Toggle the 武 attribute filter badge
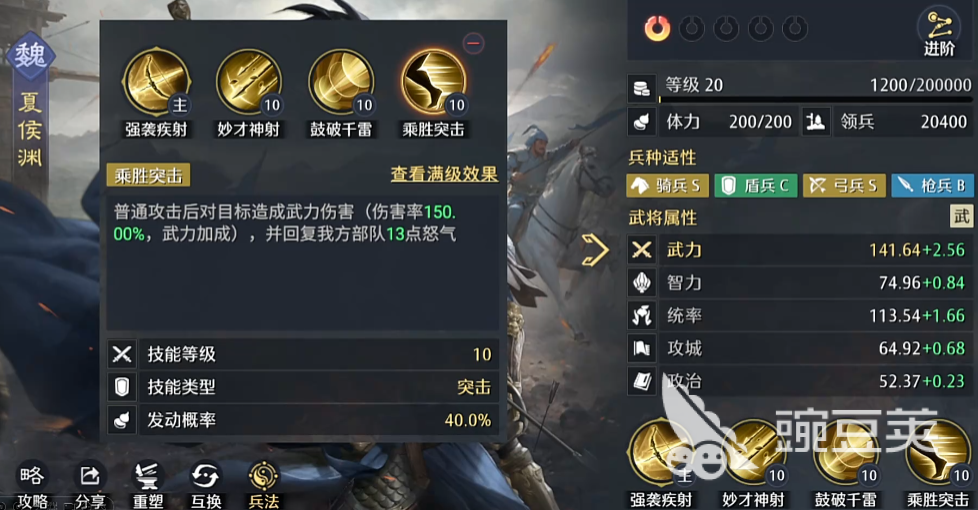This screenshot has width=978, height=510. pos(961,216)
